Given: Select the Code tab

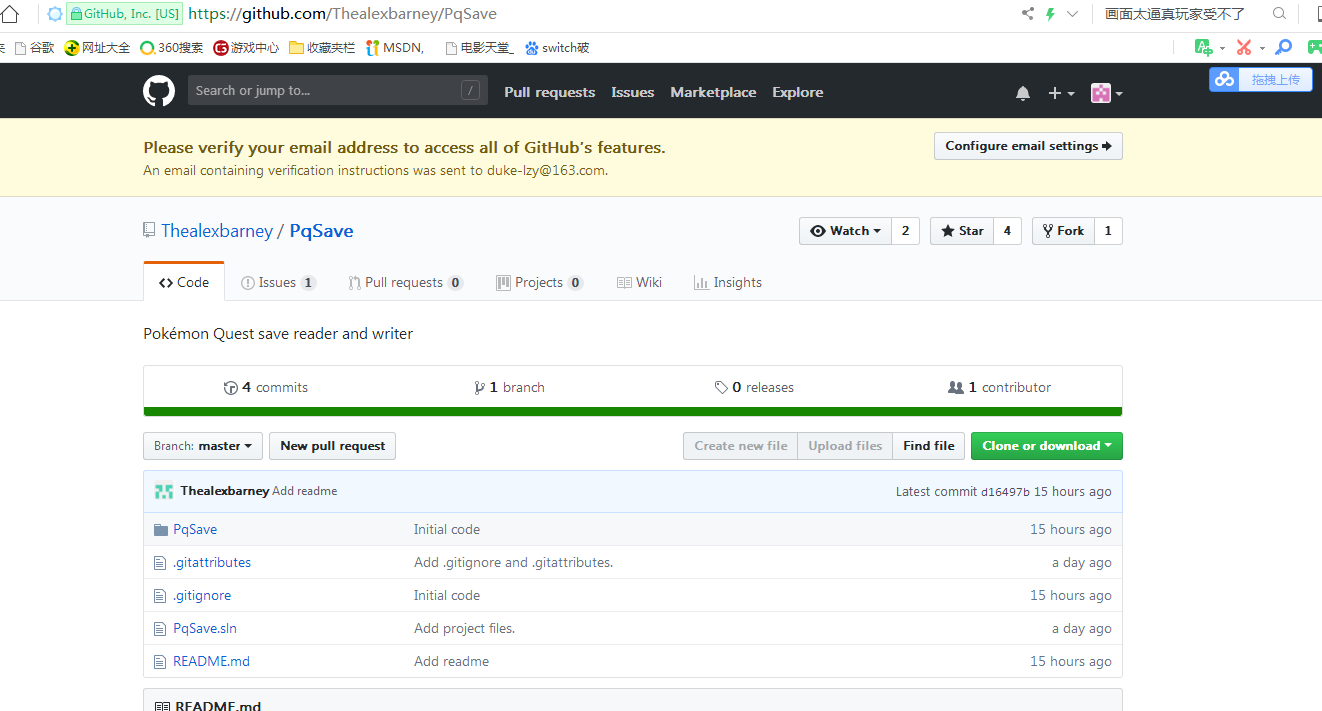Looking at the screenshot, I should pos(184,282).
